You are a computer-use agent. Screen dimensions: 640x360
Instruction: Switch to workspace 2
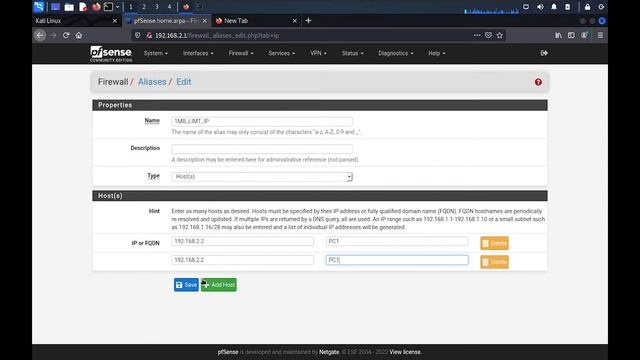(x=144, y=7)
